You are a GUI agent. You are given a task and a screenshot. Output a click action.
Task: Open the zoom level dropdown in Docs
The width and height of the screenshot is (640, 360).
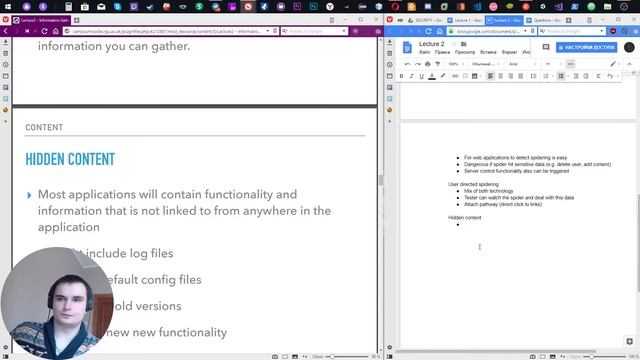[x=456, y=64]
